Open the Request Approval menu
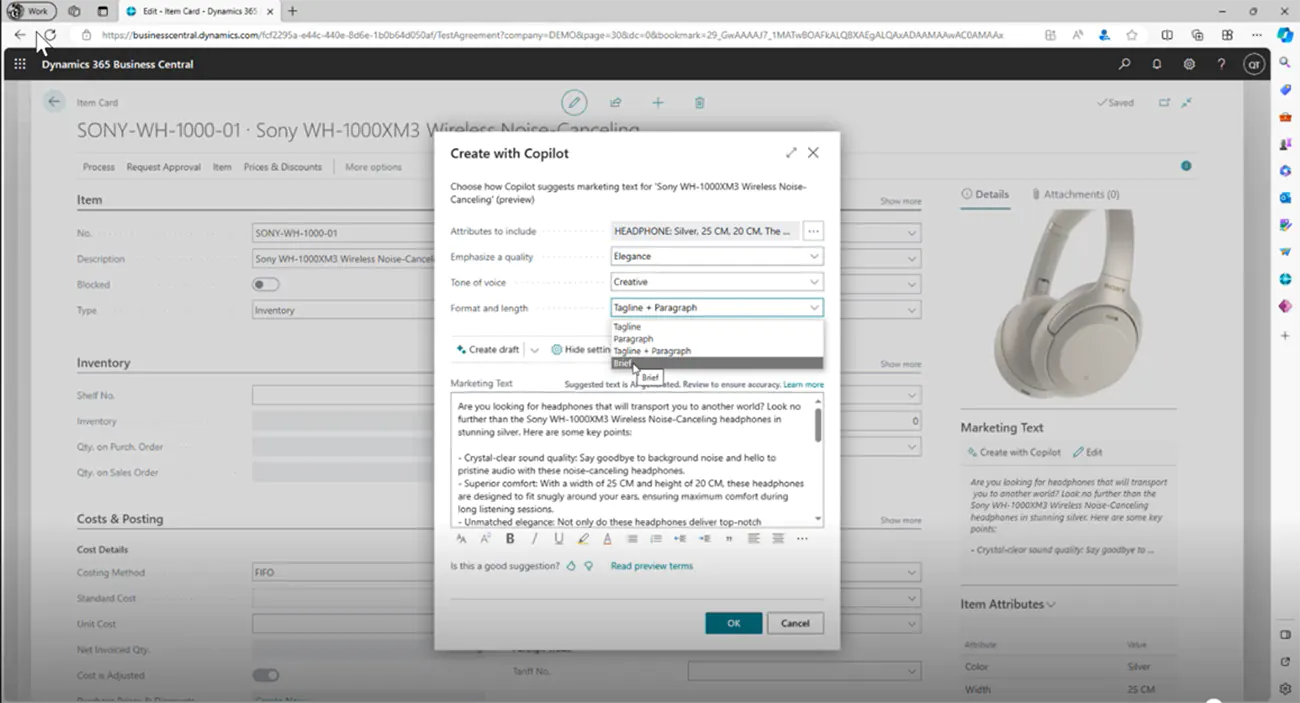The image size is (1300, 703). [163, 167]
